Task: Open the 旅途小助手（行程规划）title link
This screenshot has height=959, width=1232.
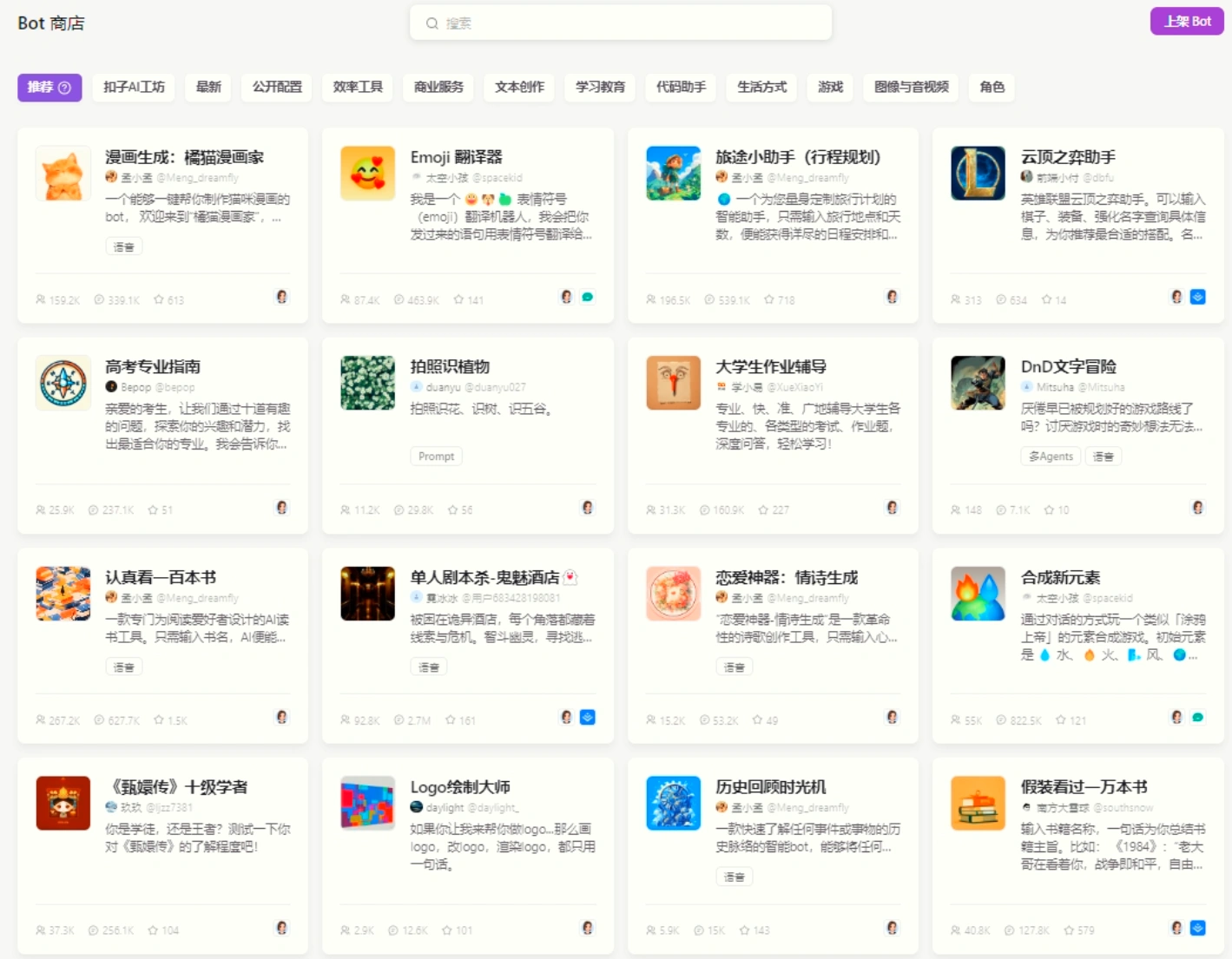Action: coord(798,157)
